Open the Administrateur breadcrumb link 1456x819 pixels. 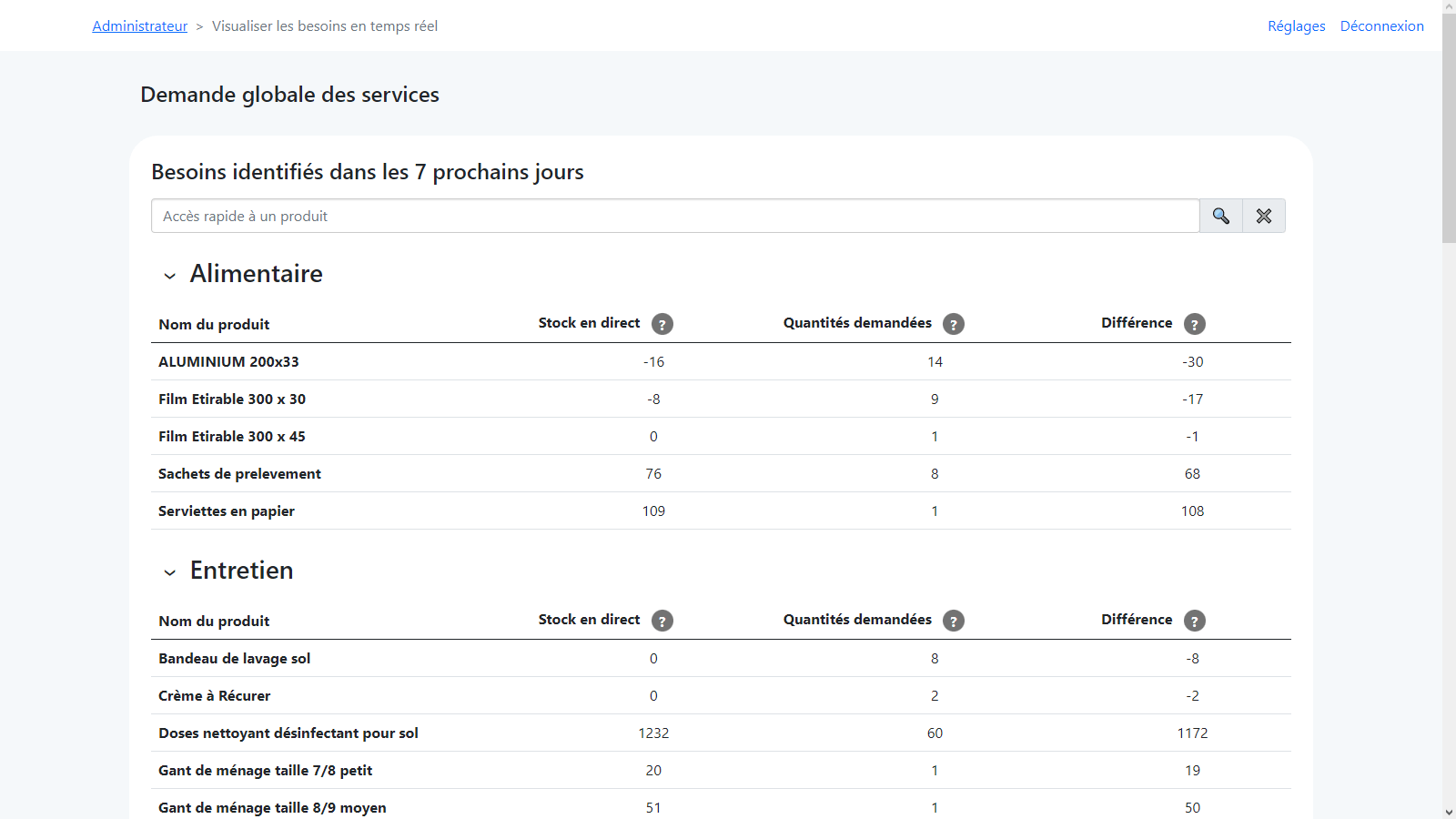click(140, 26)
